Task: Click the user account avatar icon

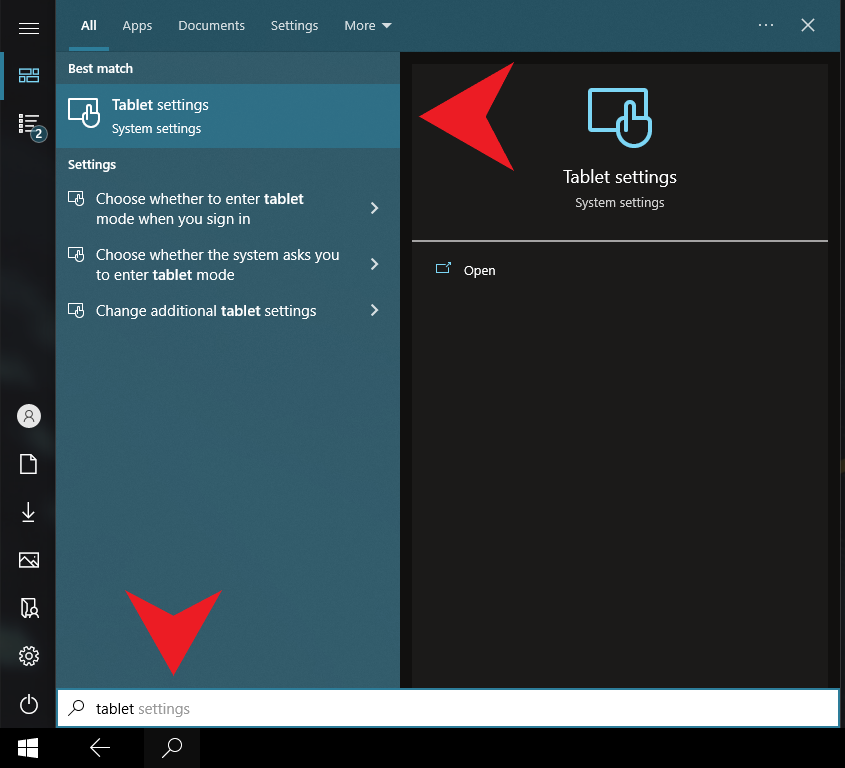Action: coord(29,416)
